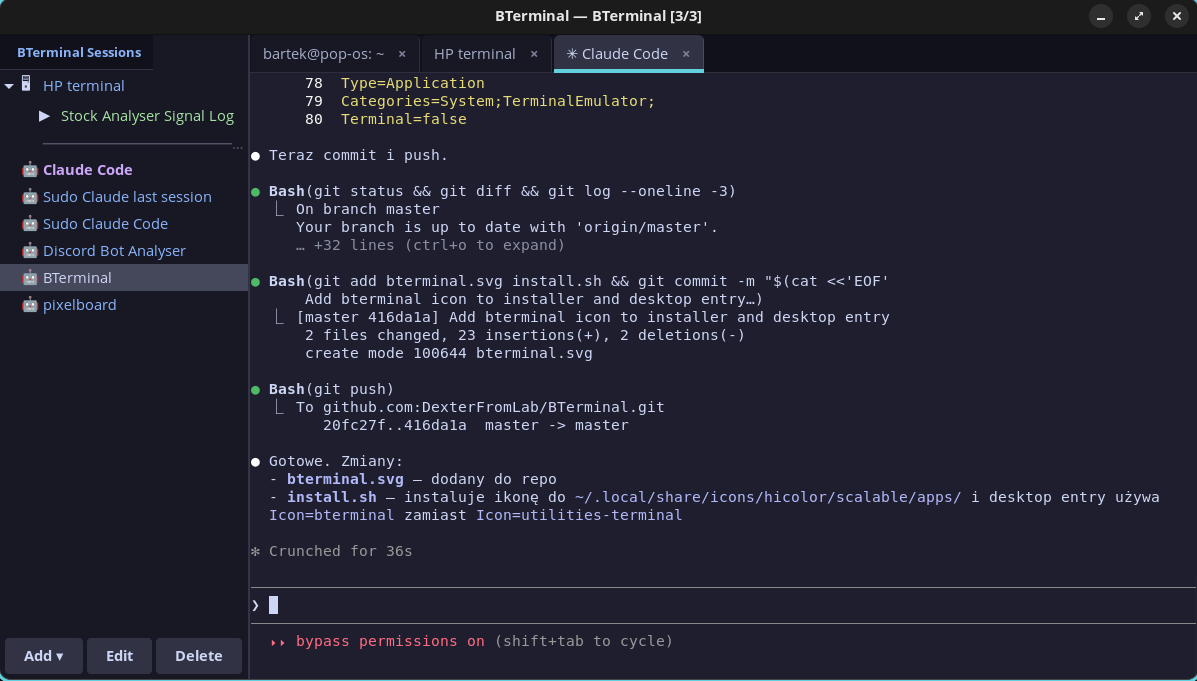Click the robot icon beside Sudo Claude Code
This screenshot has height=681, width=1197.
tap(30, 223)
